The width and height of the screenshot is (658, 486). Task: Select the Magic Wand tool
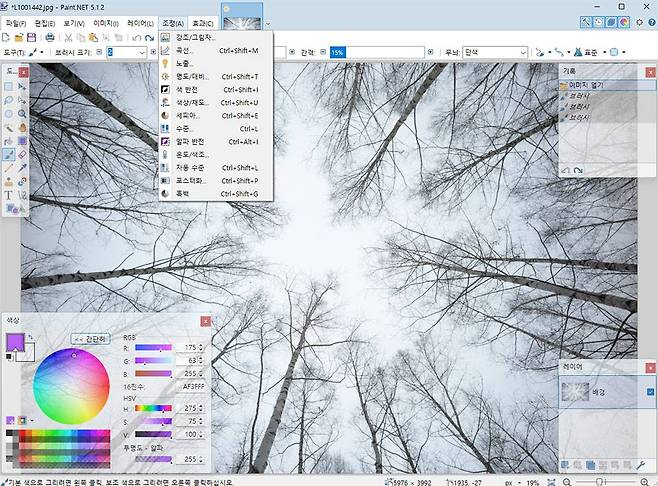click(8, 128)
